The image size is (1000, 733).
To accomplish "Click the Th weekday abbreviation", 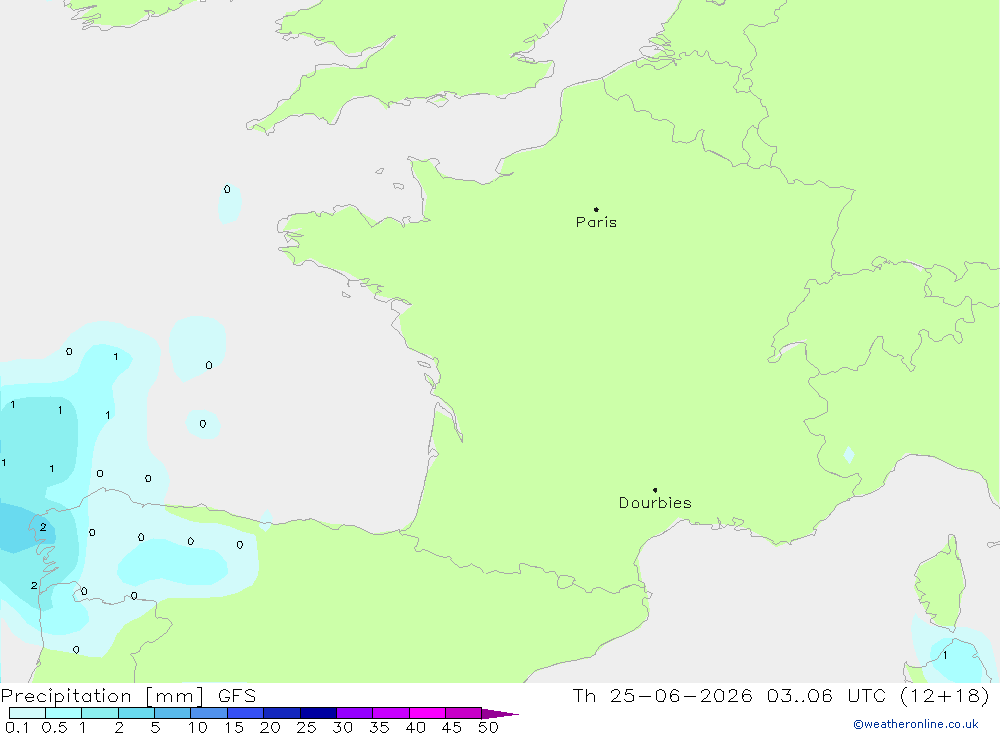I will tap(584, 696).
